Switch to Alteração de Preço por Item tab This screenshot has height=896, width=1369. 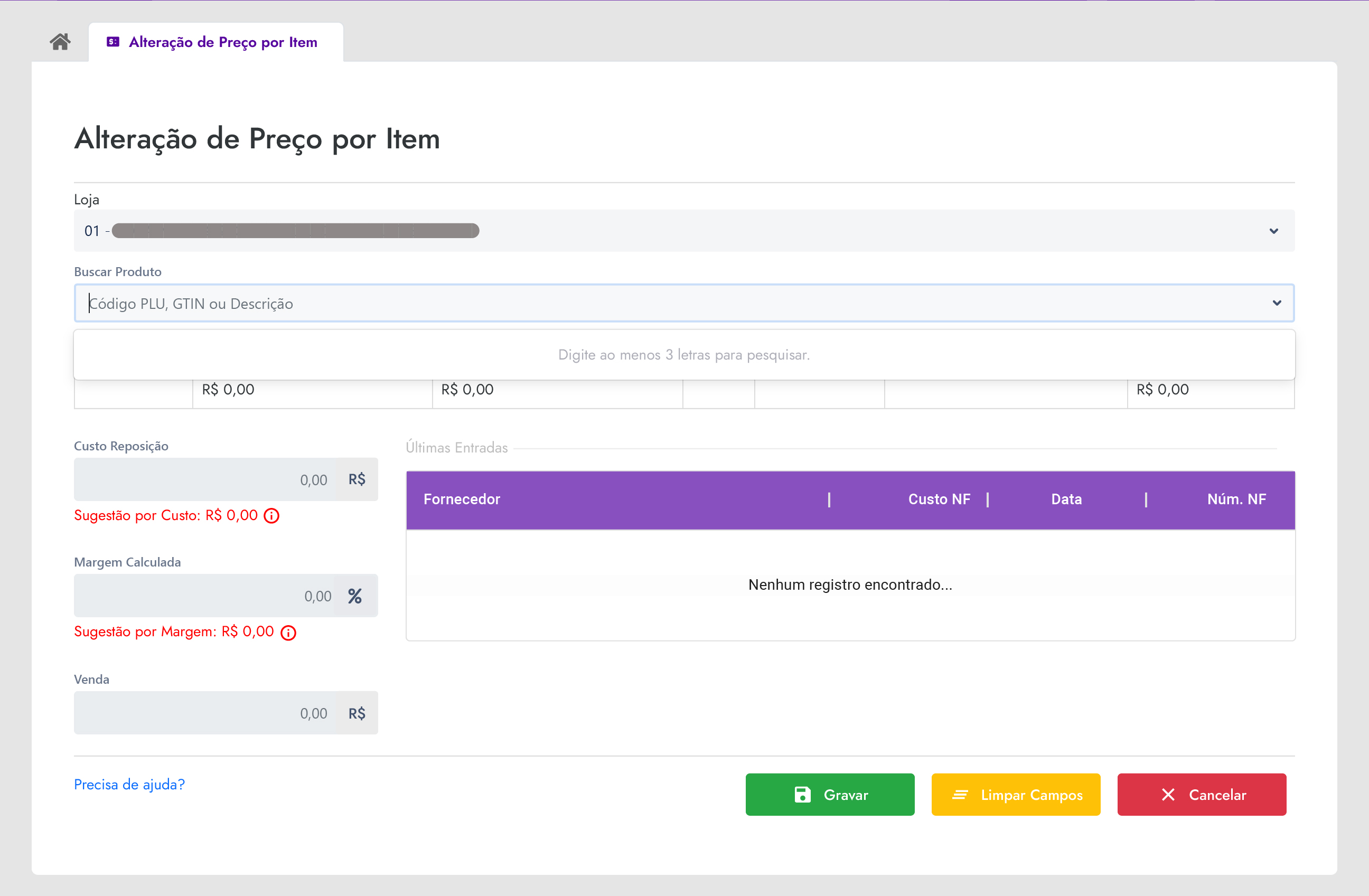point(222,42)
